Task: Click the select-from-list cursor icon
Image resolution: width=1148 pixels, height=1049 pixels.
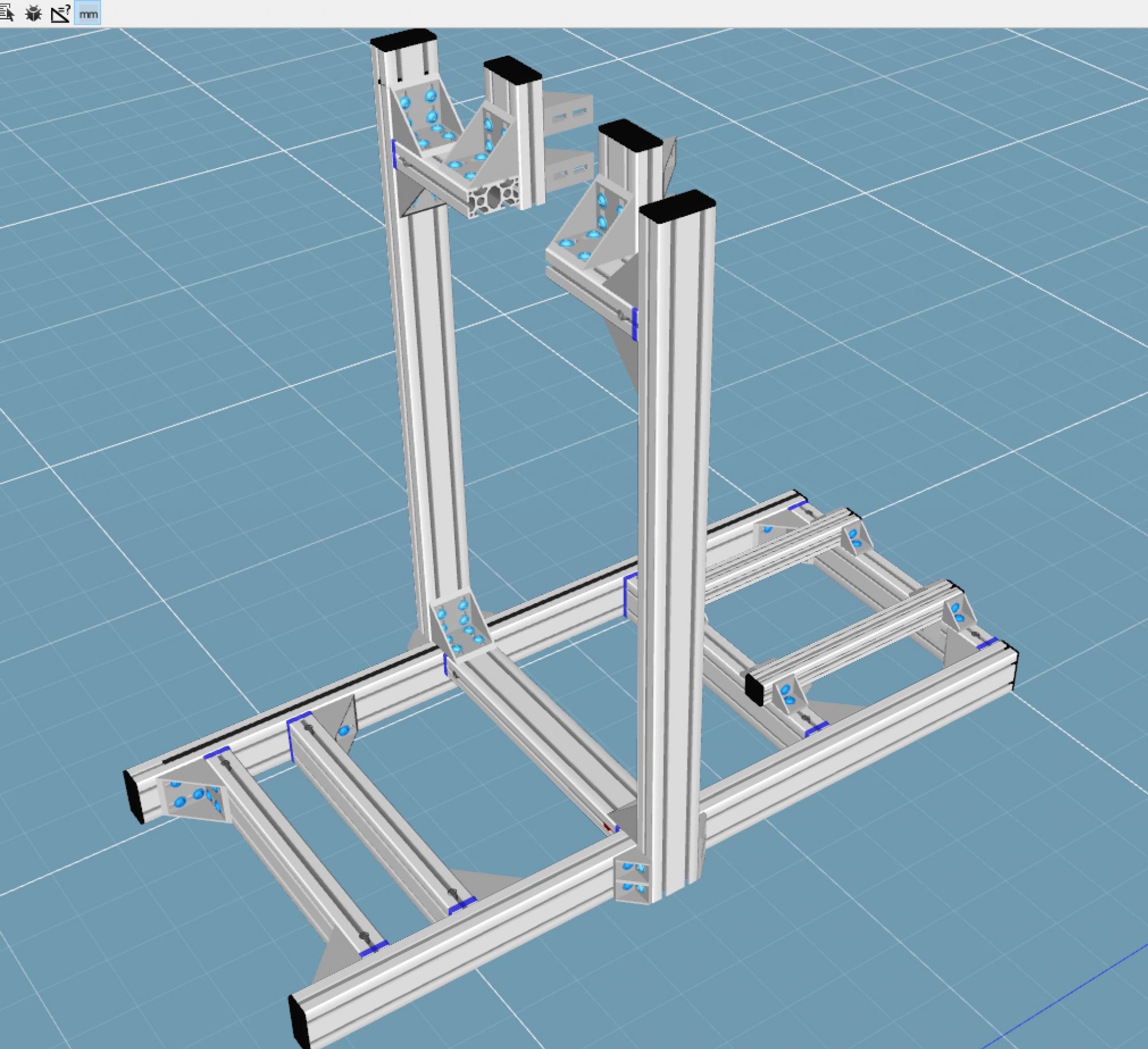Action: click(x=7, y=13)
